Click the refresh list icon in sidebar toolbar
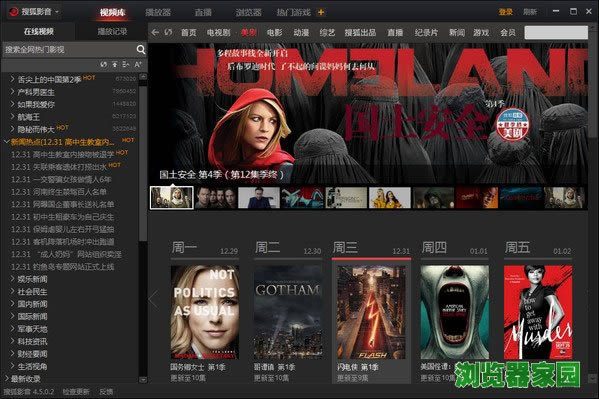Image resolution: width=599 pixels, height=399 pixels. coord(104,65)
